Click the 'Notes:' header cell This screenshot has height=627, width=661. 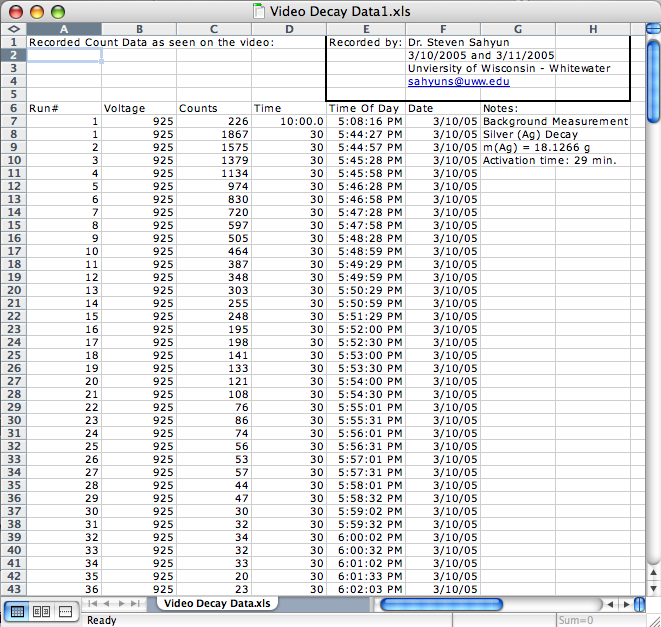pos(518,108)
